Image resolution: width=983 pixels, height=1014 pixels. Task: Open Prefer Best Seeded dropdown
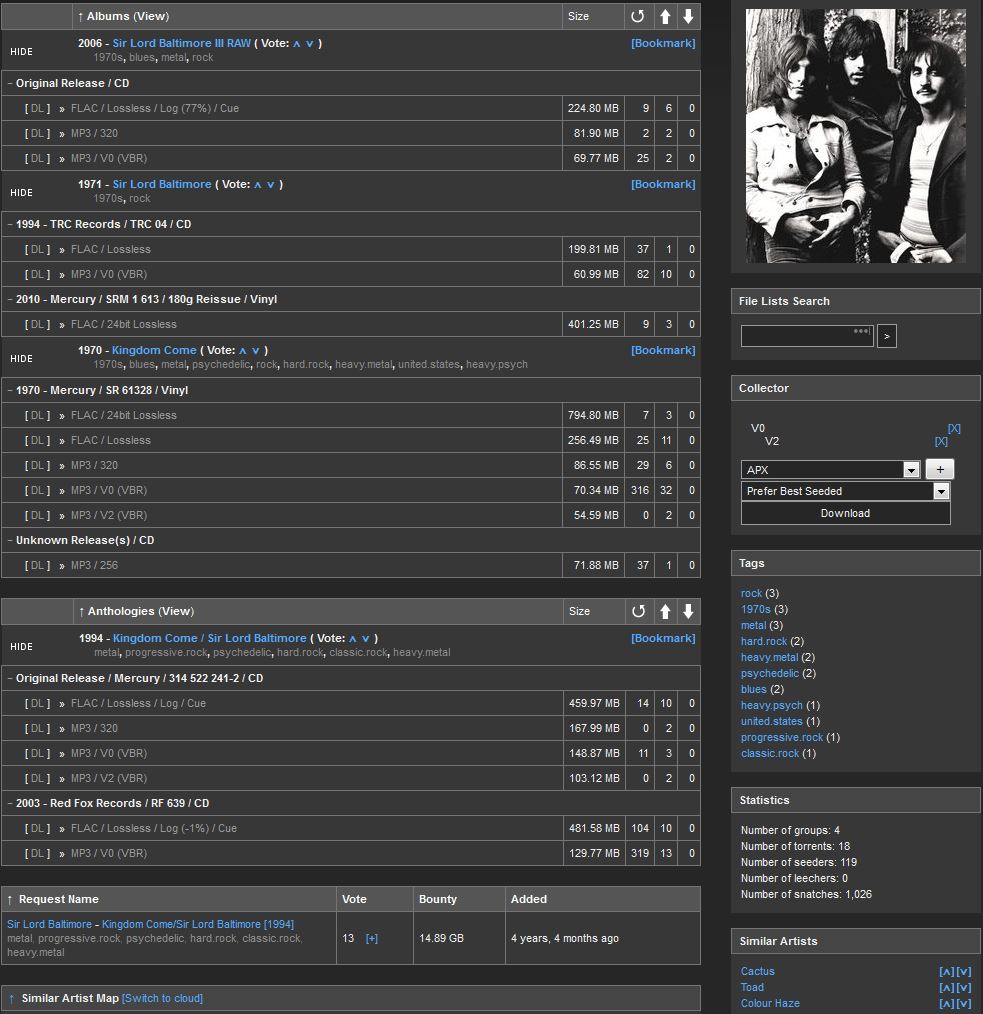tap(845, 491)
